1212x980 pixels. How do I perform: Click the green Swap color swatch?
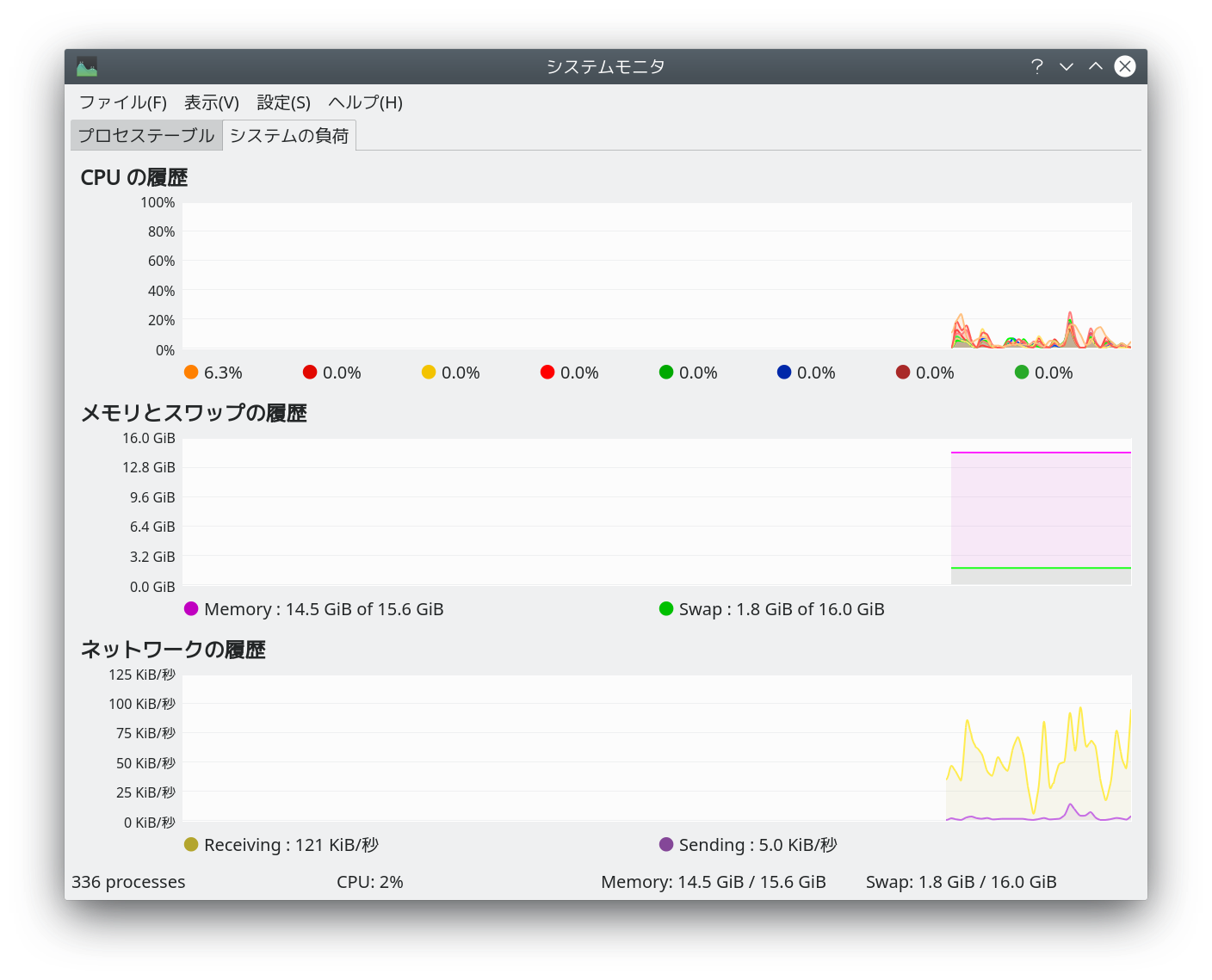click(666, 608)
